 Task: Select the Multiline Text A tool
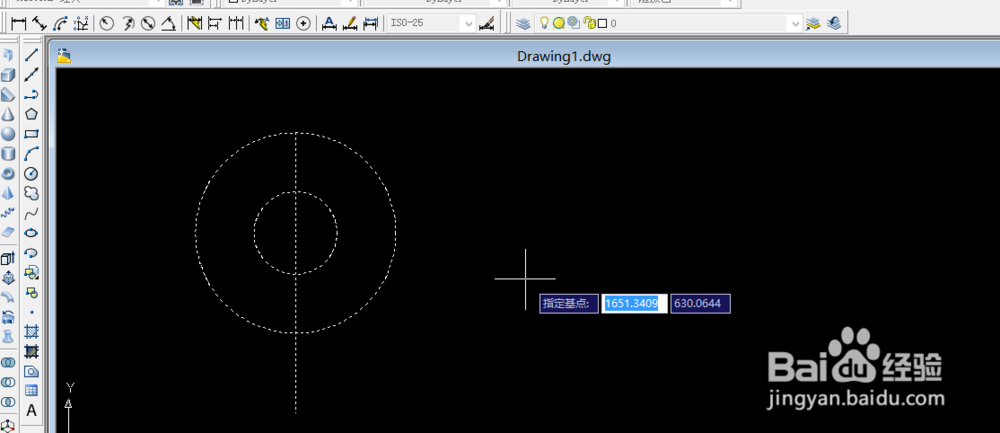coord(31,411)
